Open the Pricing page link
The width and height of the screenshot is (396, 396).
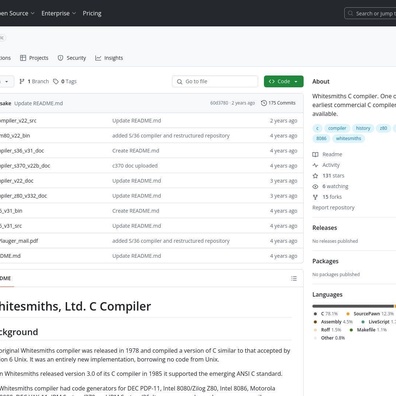coord(92,13)
